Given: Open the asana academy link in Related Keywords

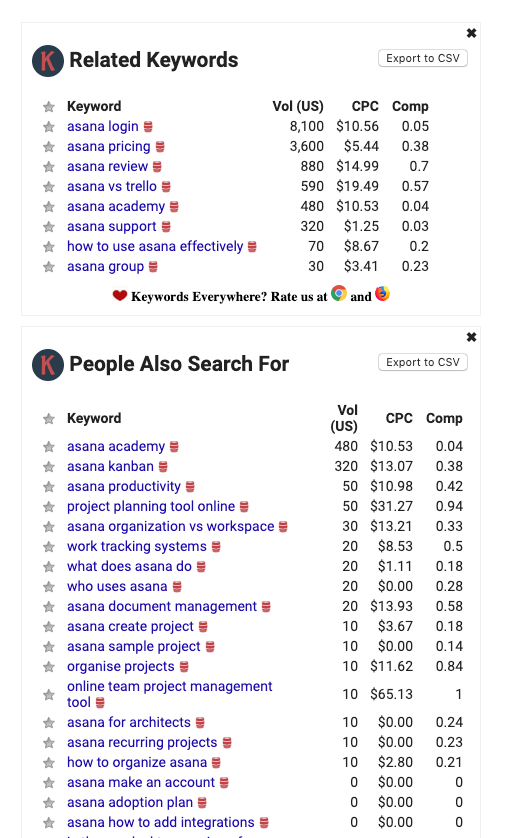Looking at the screenshot, I should coord(116,206).
